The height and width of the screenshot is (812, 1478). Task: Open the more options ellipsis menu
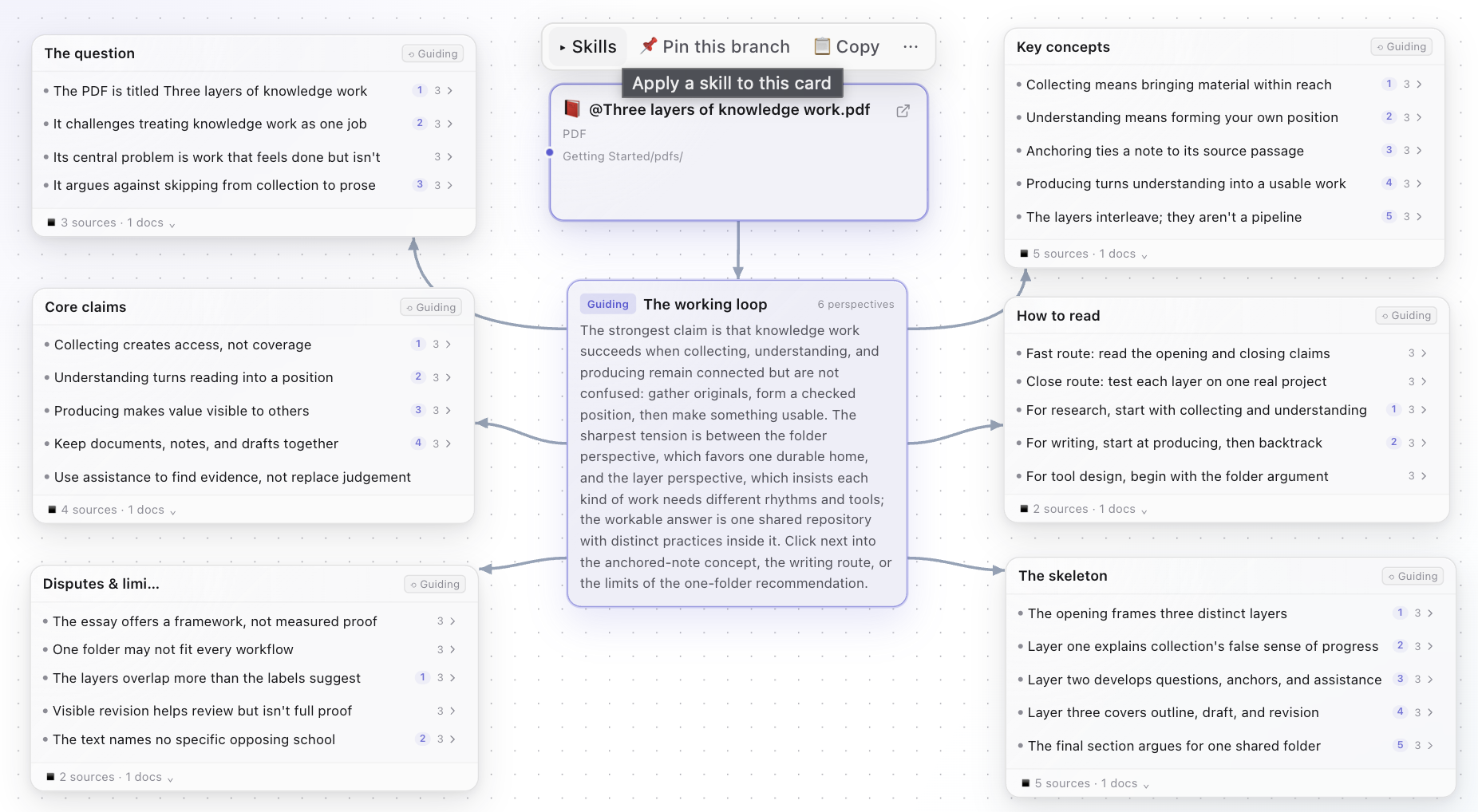[911, 47]
